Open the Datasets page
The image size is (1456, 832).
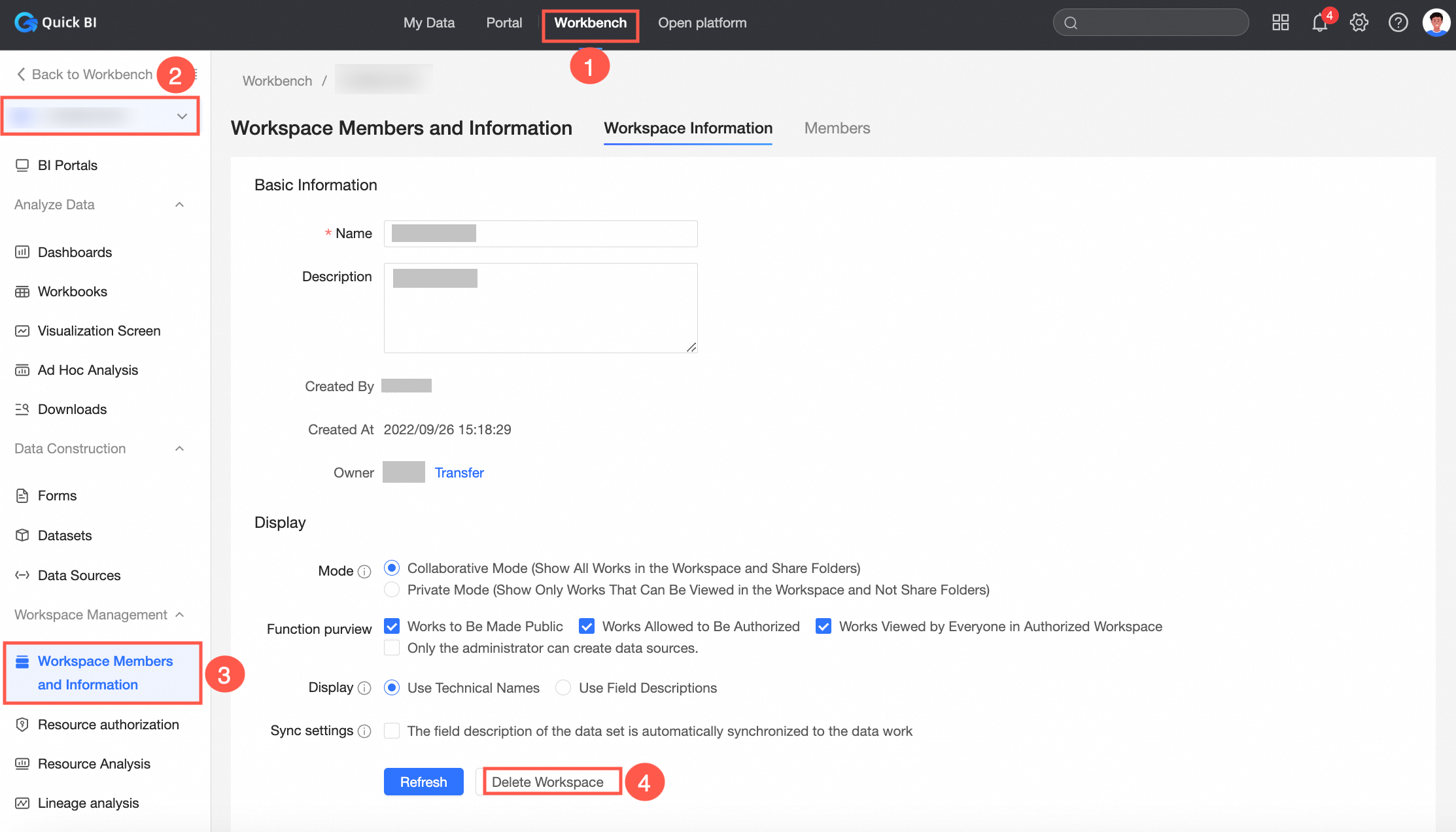65,536
